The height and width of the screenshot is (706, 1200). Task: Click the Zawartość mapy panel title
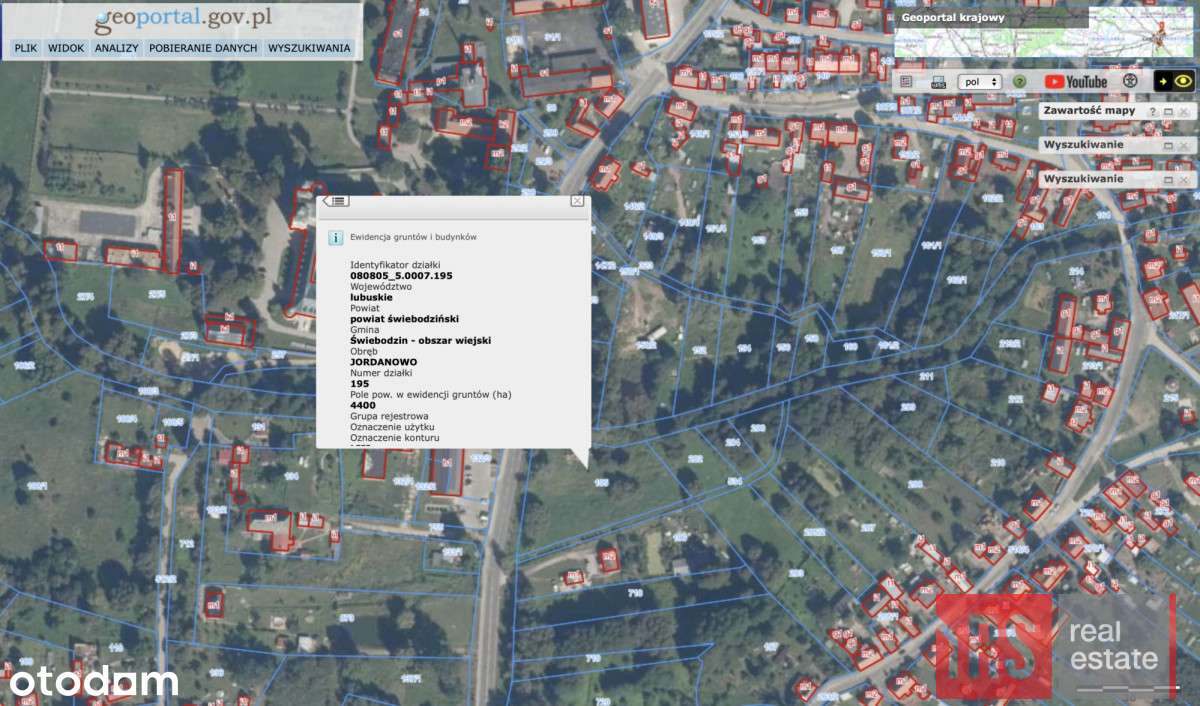pos(1089,111)
